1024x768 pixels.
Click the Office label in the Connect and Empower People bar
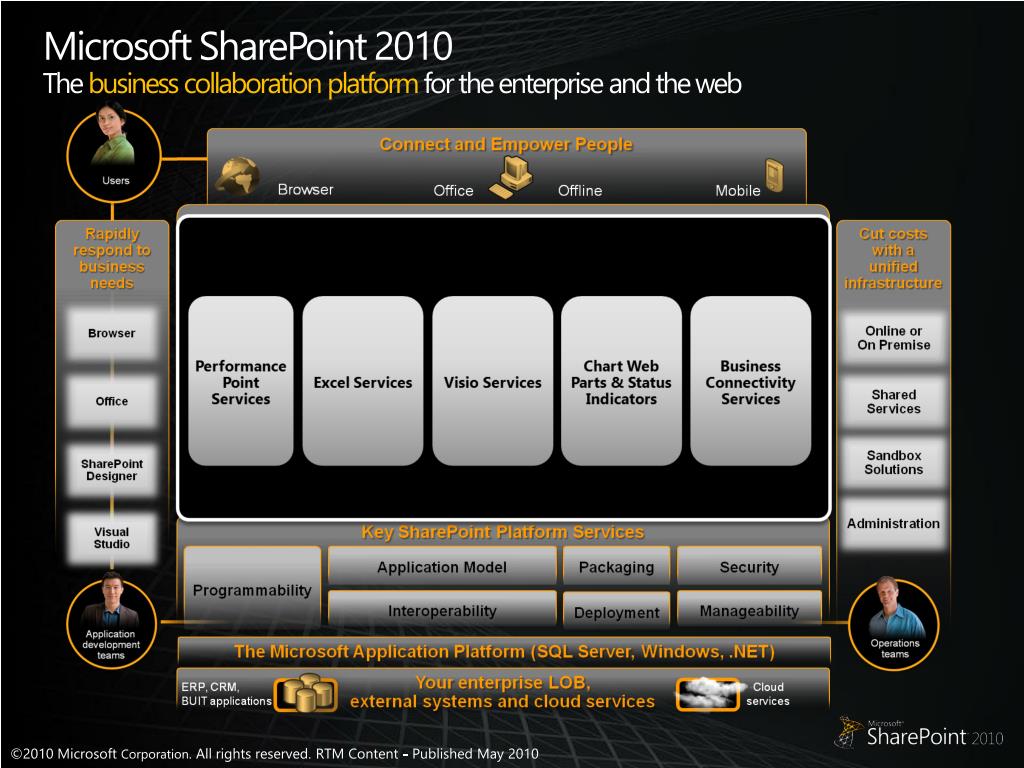coord(453,191)
